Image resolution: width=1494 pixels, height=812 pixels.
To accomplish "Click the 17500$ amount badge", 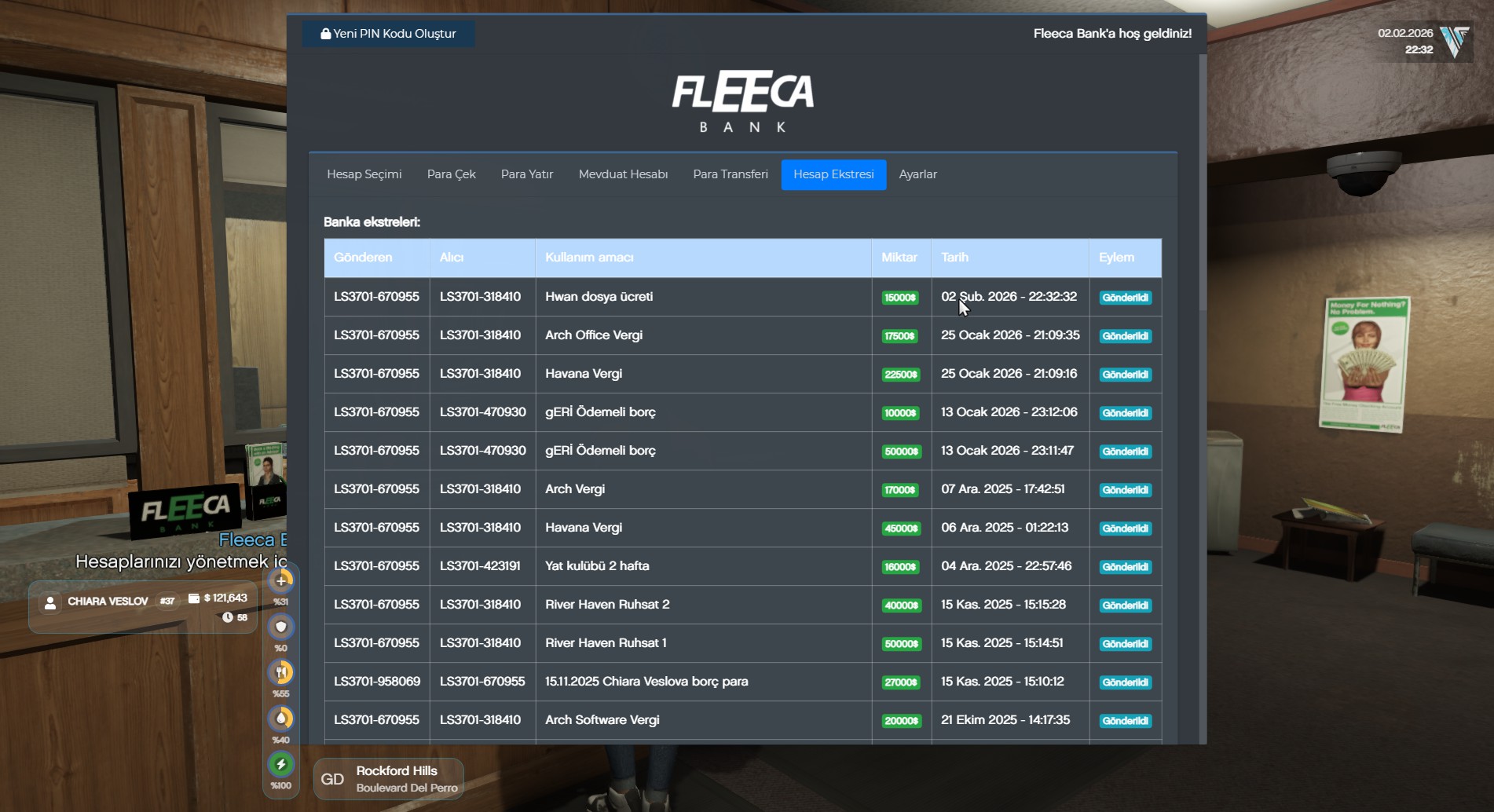I will point(900,336).
